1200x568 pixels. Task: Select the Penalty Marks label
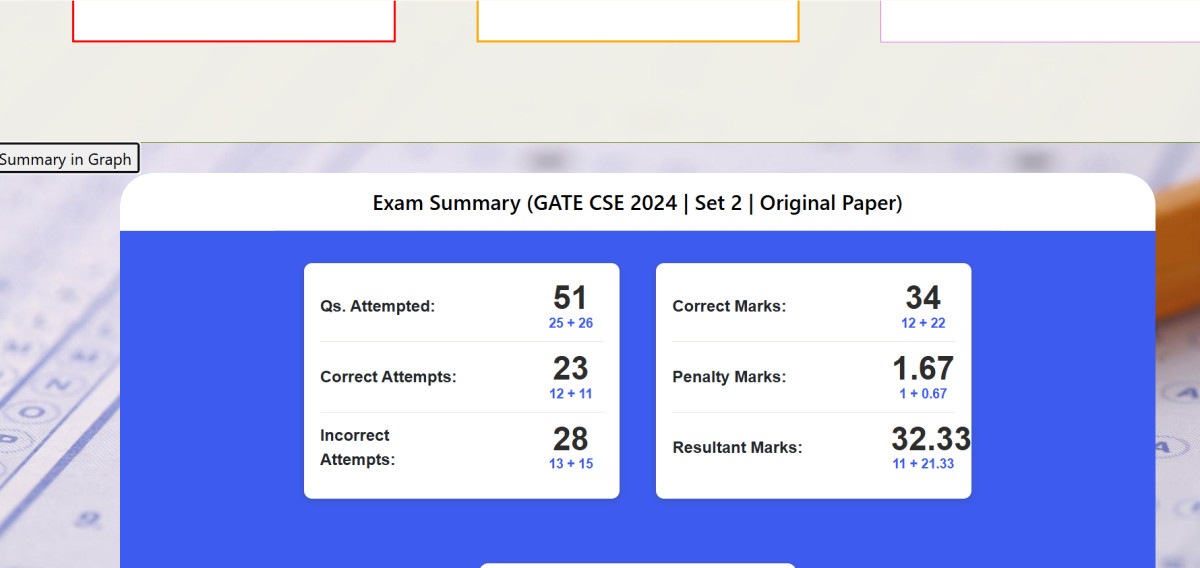point(729,377)
